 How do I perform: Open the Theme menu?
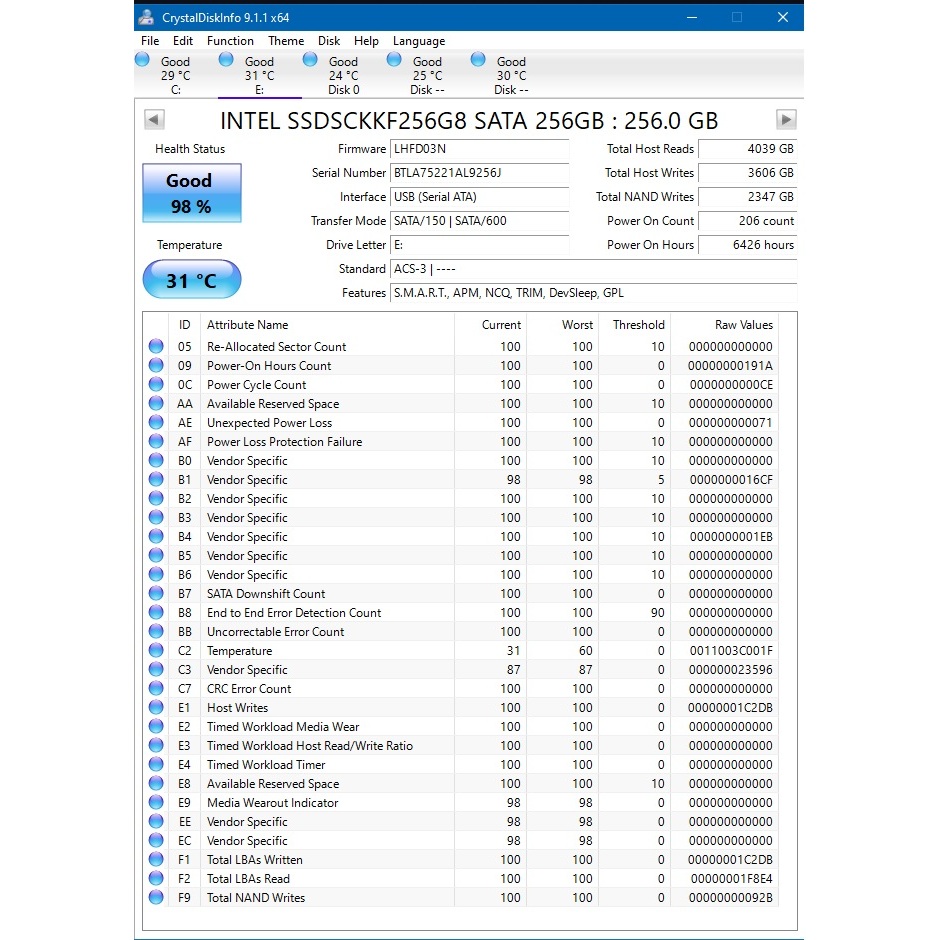(x=286, y=41)
